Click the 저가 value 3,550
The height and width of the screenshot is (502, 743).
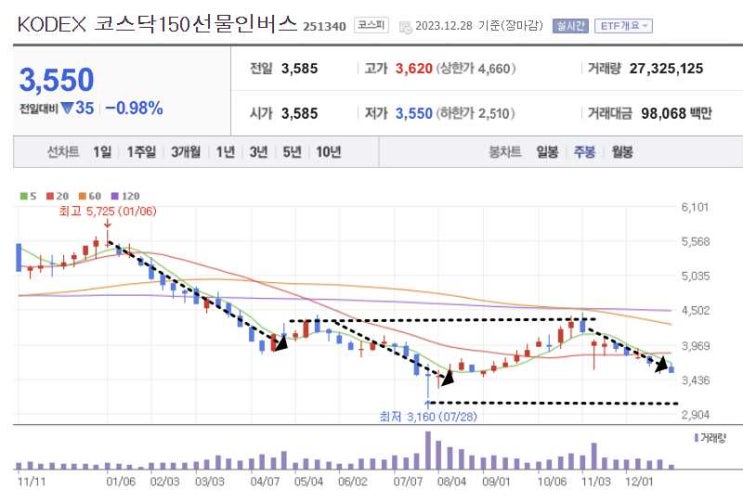coord(414,114)
